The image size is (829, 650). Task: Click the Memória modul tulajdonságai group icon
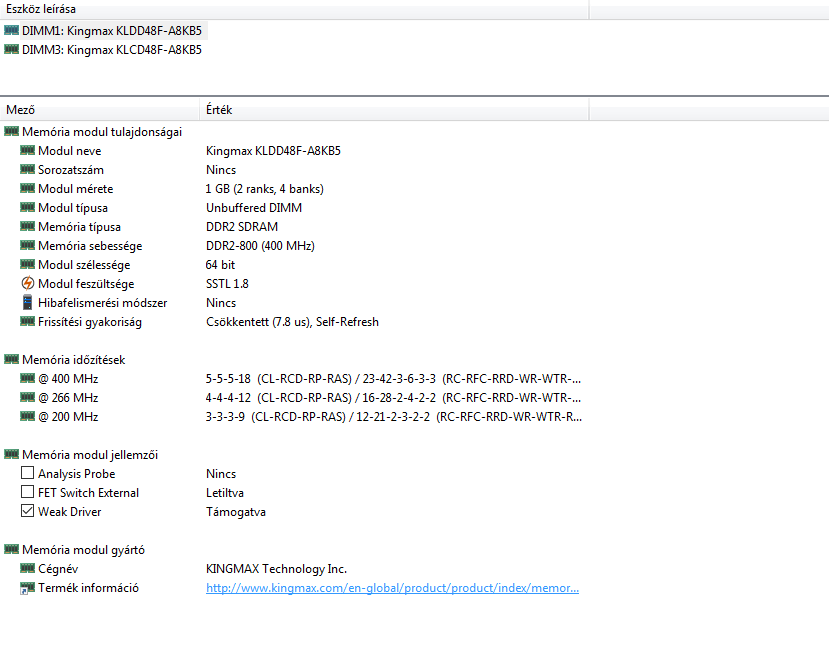(11, 131)
